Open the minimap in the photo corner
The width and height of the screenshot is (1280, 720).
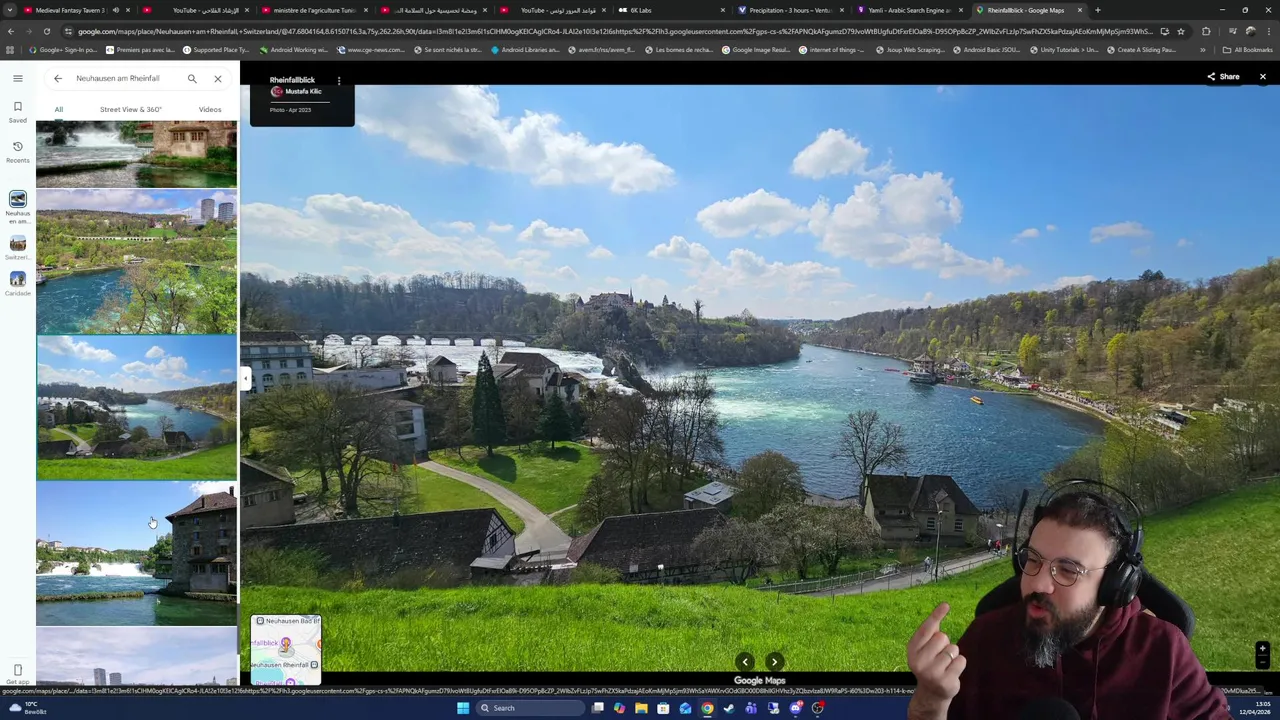pyautogui.click(x=286, y=651)
